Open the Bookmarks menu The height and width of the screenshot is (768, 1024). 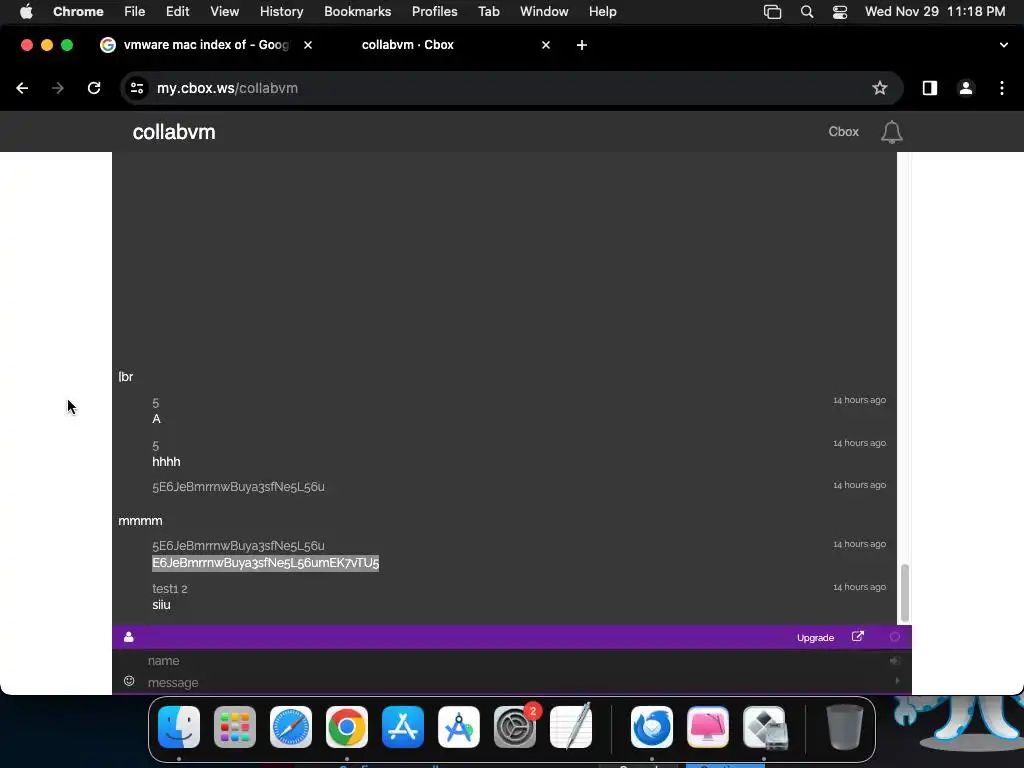tap(357, 11)
